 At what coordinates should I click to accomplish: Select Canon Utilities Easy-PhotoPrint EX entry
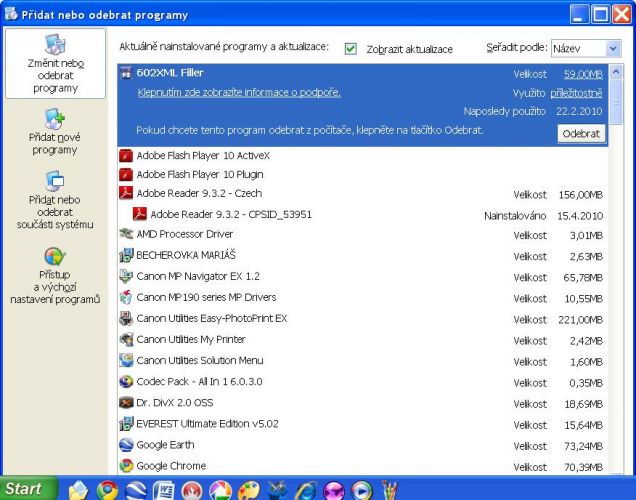[363, 319]
